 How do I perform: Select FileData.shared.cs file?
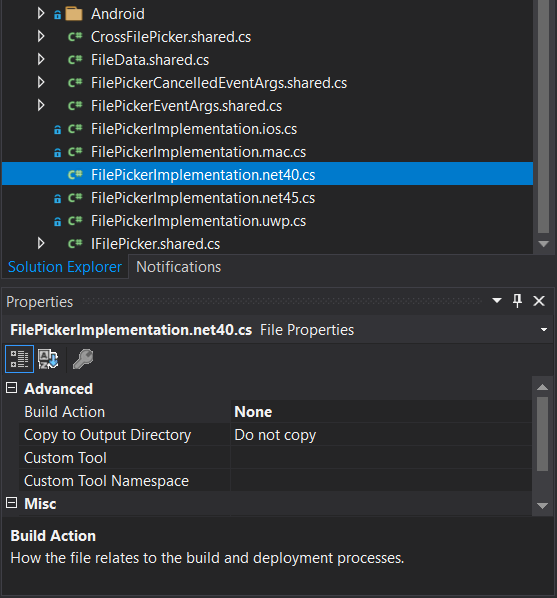pos(150,60)
